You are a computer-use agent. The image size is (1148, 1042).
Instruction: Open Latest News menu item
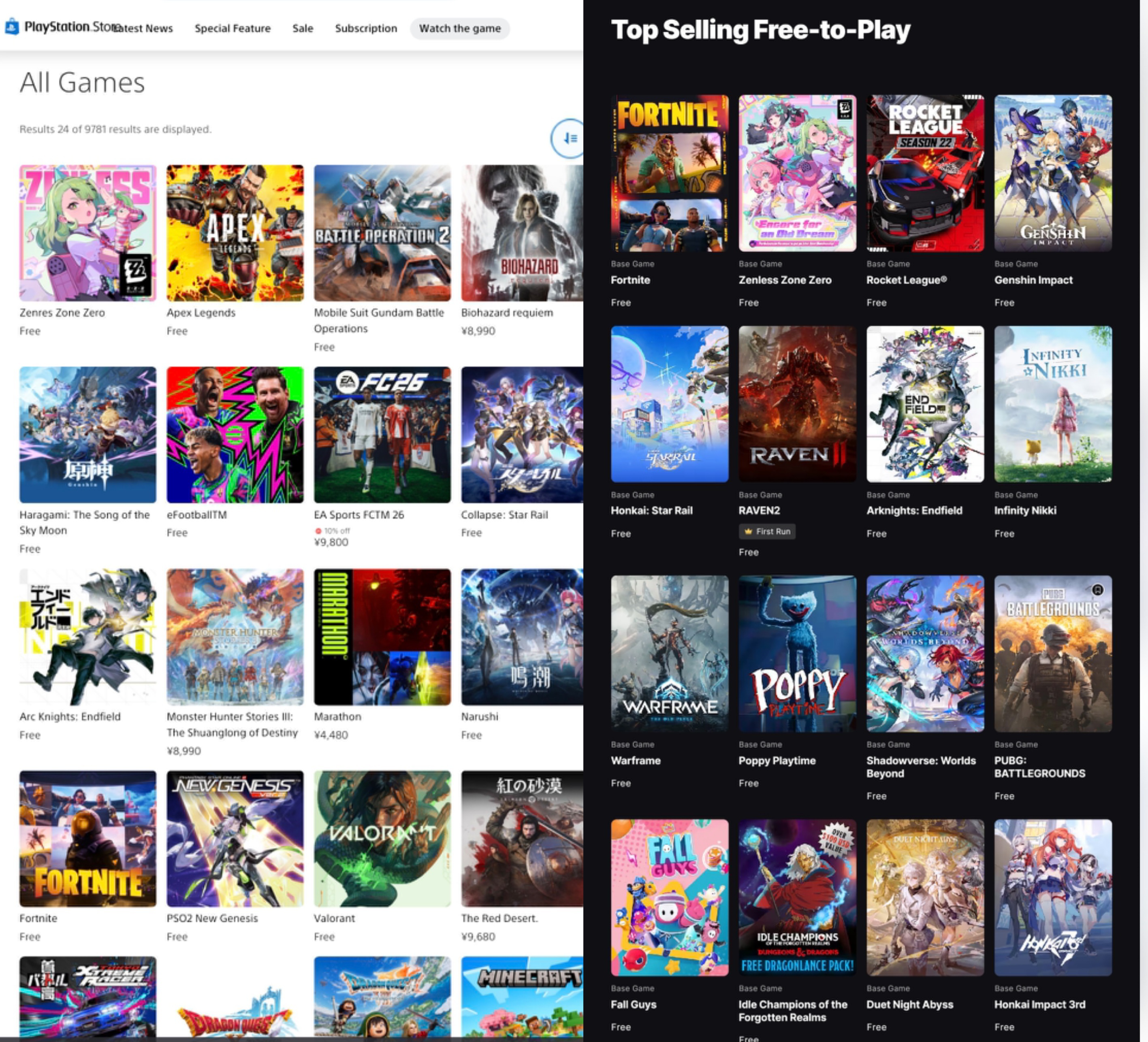point(143,28)
